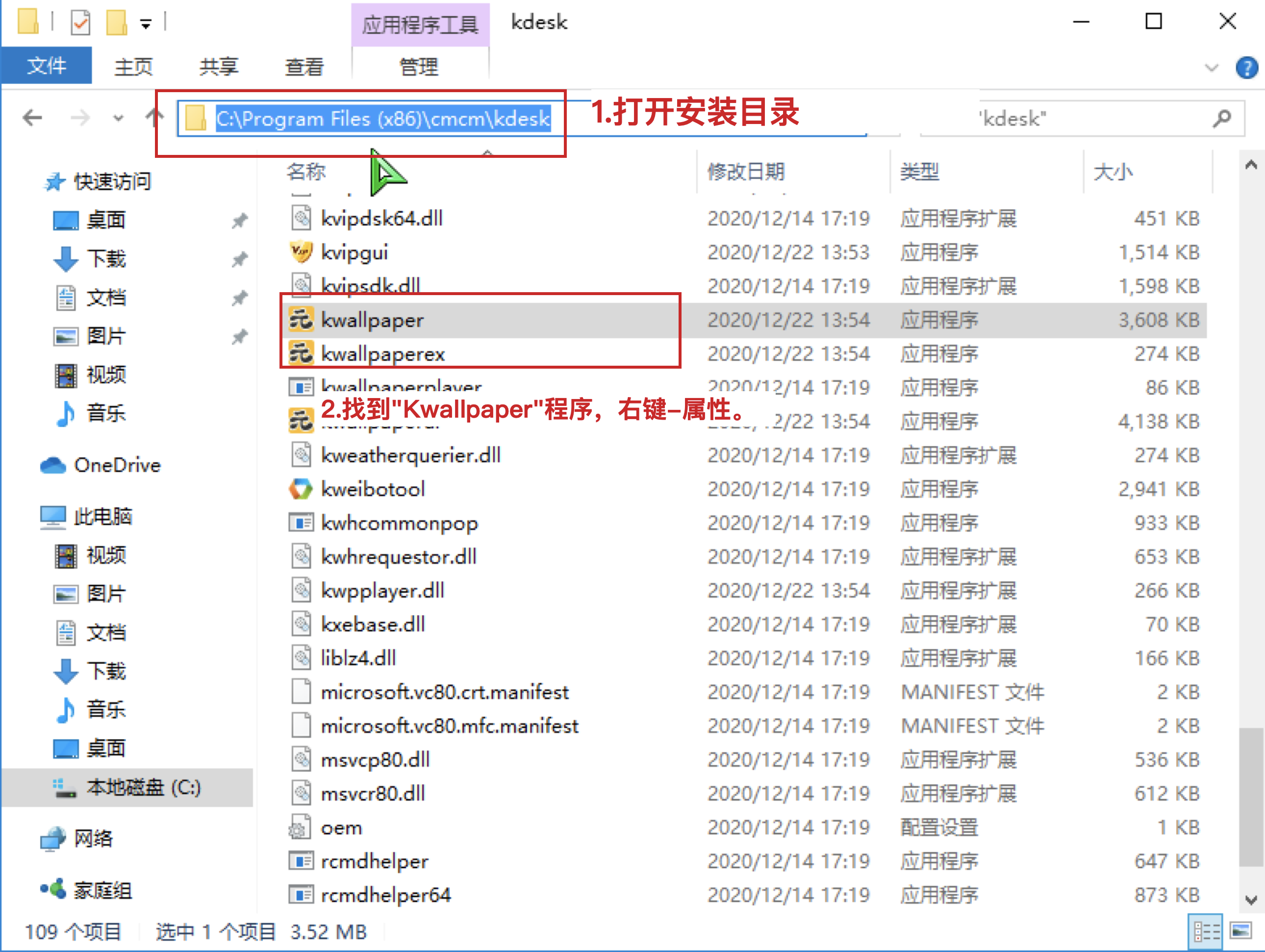Select the kwallpaperex application icon
Viewport: 1265px width, 952px height.
click(301, 353)
